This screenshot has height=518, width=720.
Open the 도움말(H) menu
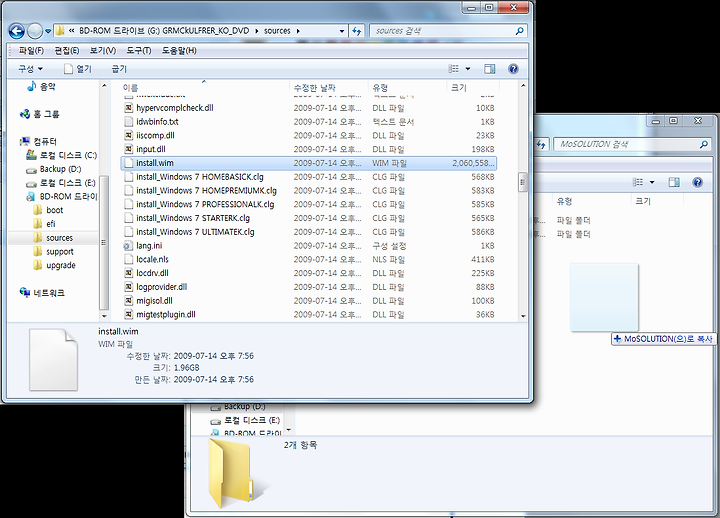(179, 51)
